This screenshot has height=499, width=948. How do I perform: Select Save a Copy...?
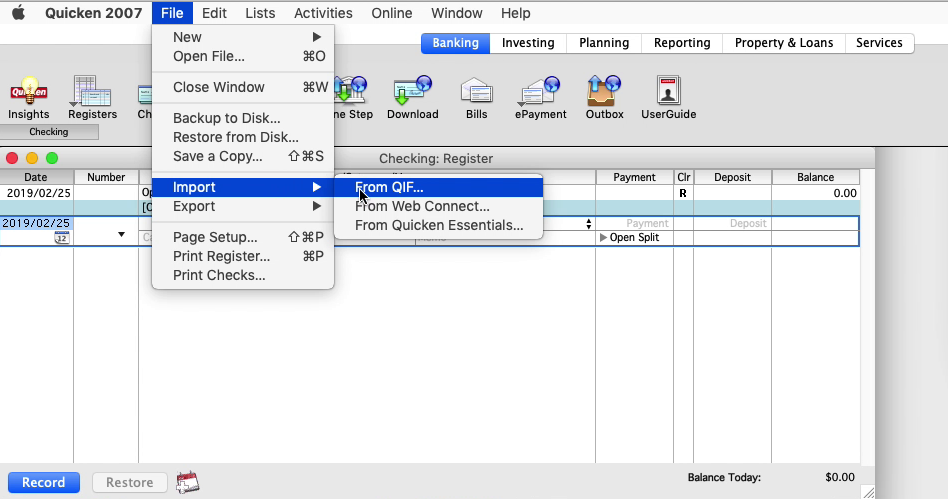242,156
